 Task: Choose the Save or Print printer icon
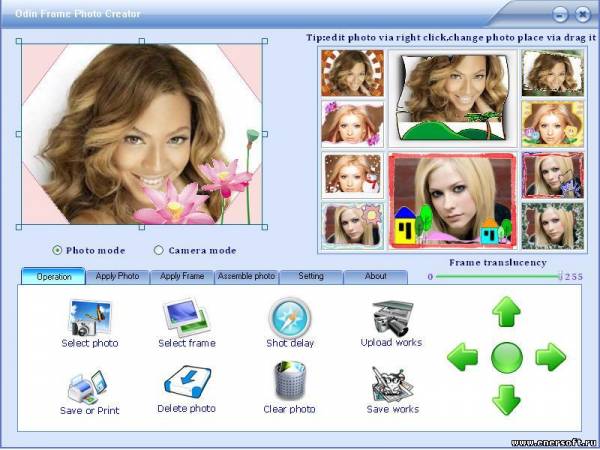(88, 387)
